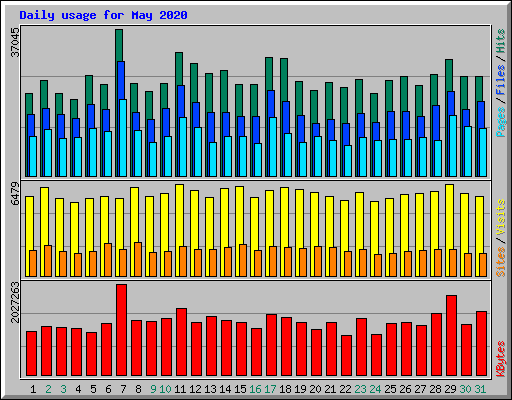Image resolution: width=512 pixels, height=400 pixels.
Task: Click green day label 10 on the x-axis
Action: (x=165, y=389)
